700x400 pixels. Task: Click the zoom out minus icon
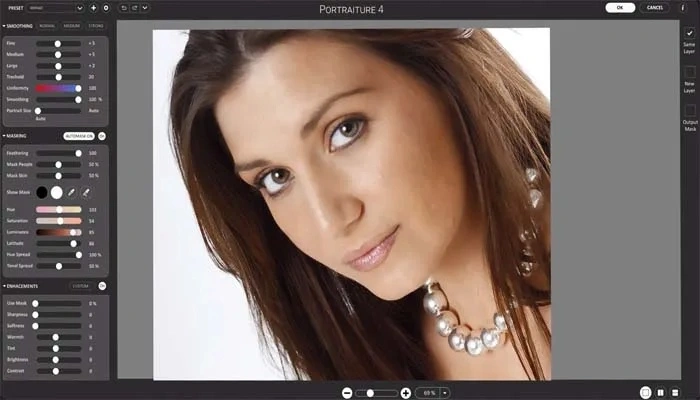point(347,393)
